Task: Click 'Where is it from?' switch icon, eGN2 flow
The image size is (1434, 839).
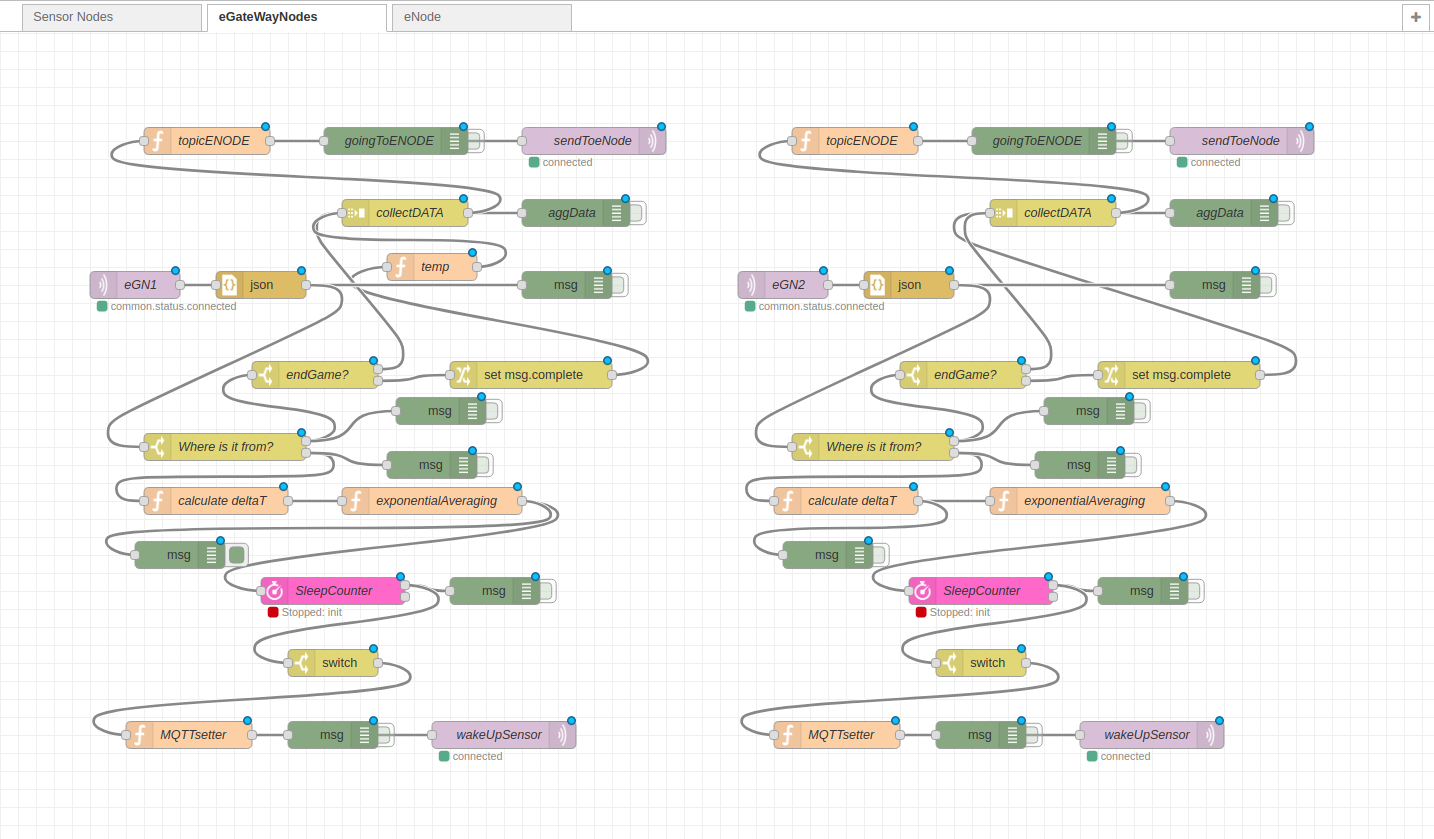Action: coord(805,447)
